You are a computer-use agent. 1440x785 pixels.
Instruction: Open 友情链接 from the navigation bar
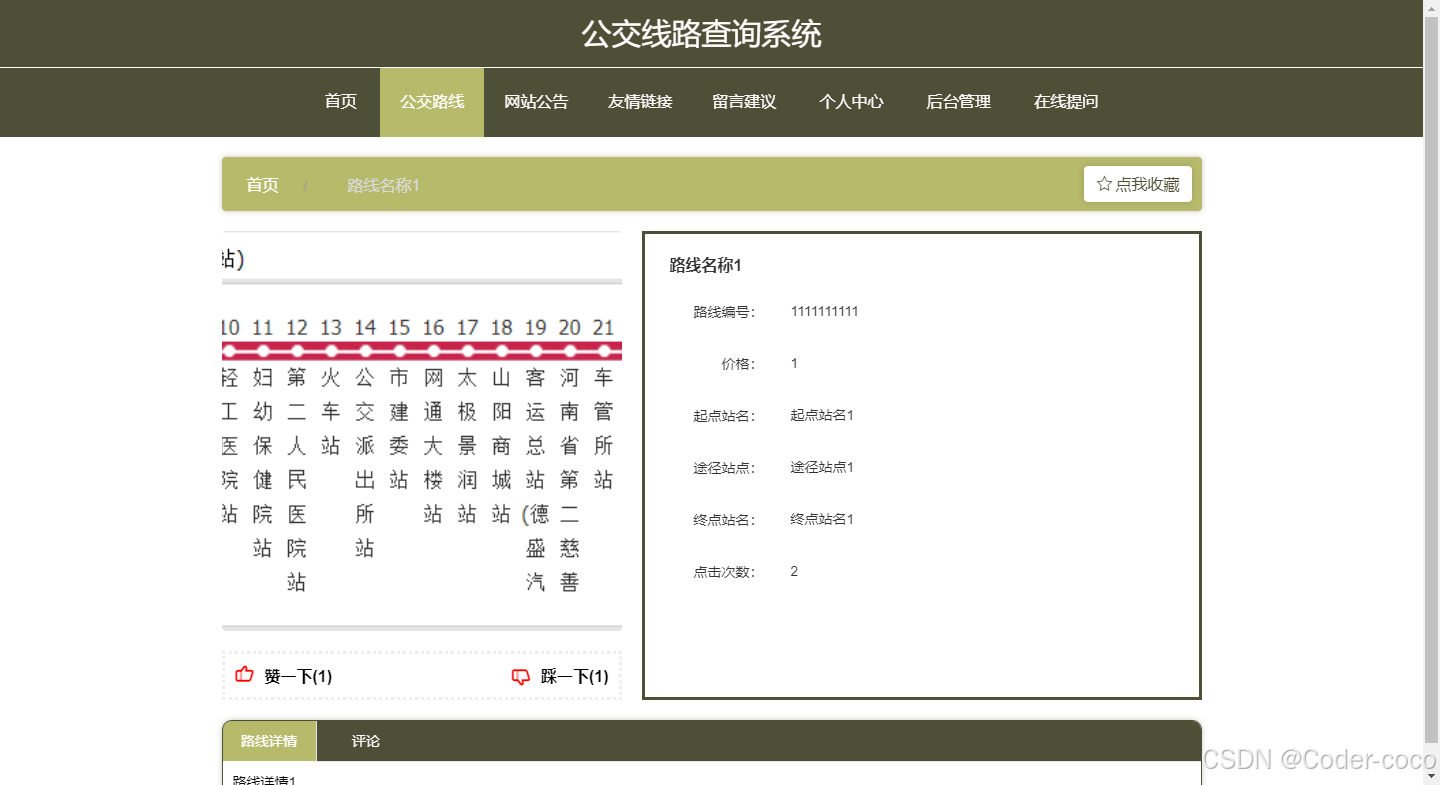[x=640, y=102]
